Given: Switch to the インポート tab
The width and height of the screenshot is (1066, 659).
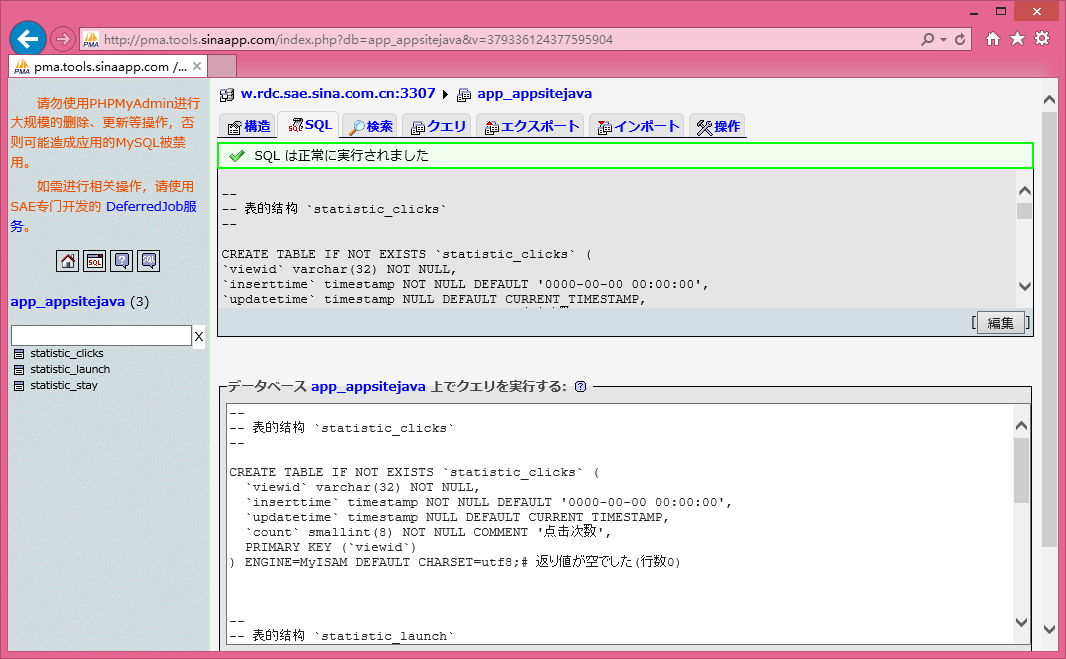Looking at the screenshot, I should point(637,126).
